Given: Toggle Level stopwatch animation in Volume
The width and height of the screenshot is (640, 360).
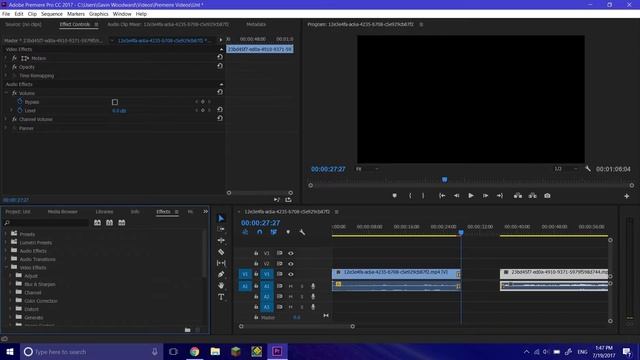Looking at the screenshot, I should tap(20, 111).
